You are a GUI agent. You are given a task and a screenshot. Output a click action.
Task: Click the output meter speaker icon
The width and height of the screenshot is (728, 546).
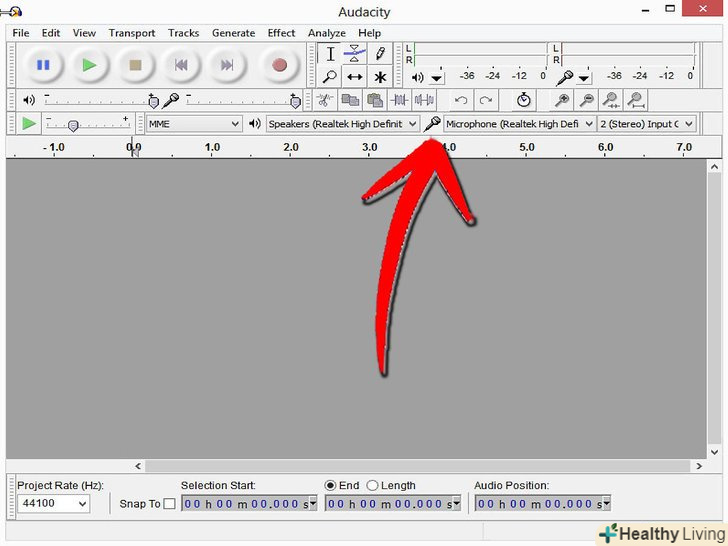coord(417,78)
